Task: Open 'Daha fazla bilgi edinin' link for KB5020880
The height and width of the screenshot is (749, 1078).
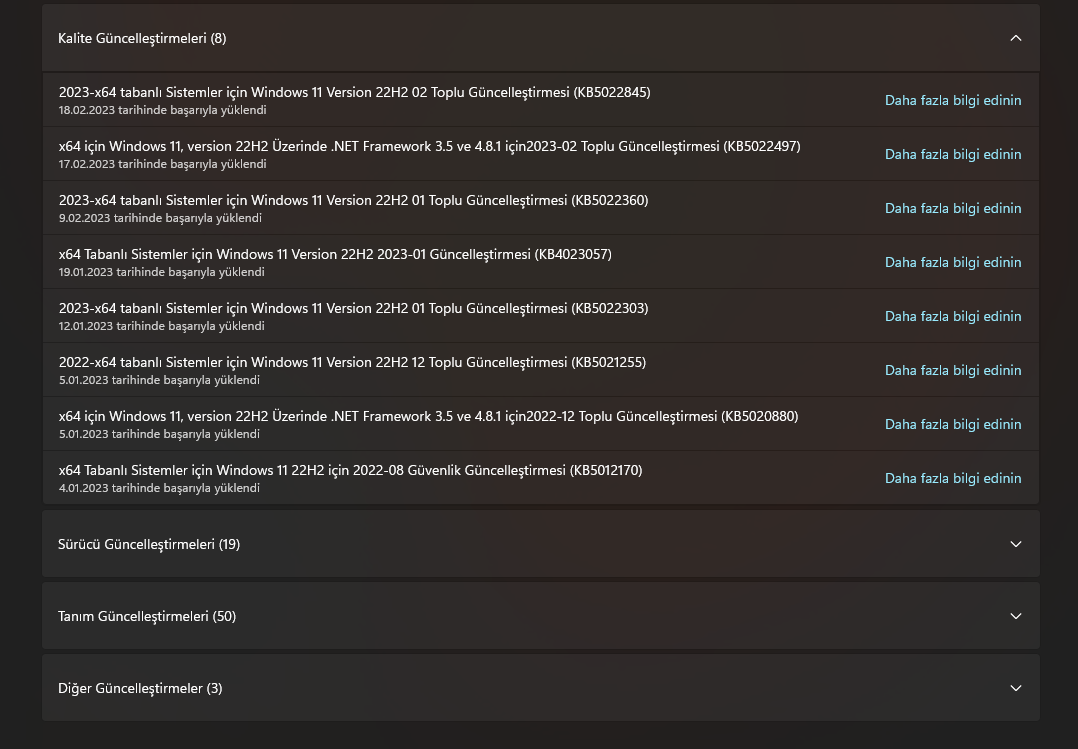Action: pos(953,424)
